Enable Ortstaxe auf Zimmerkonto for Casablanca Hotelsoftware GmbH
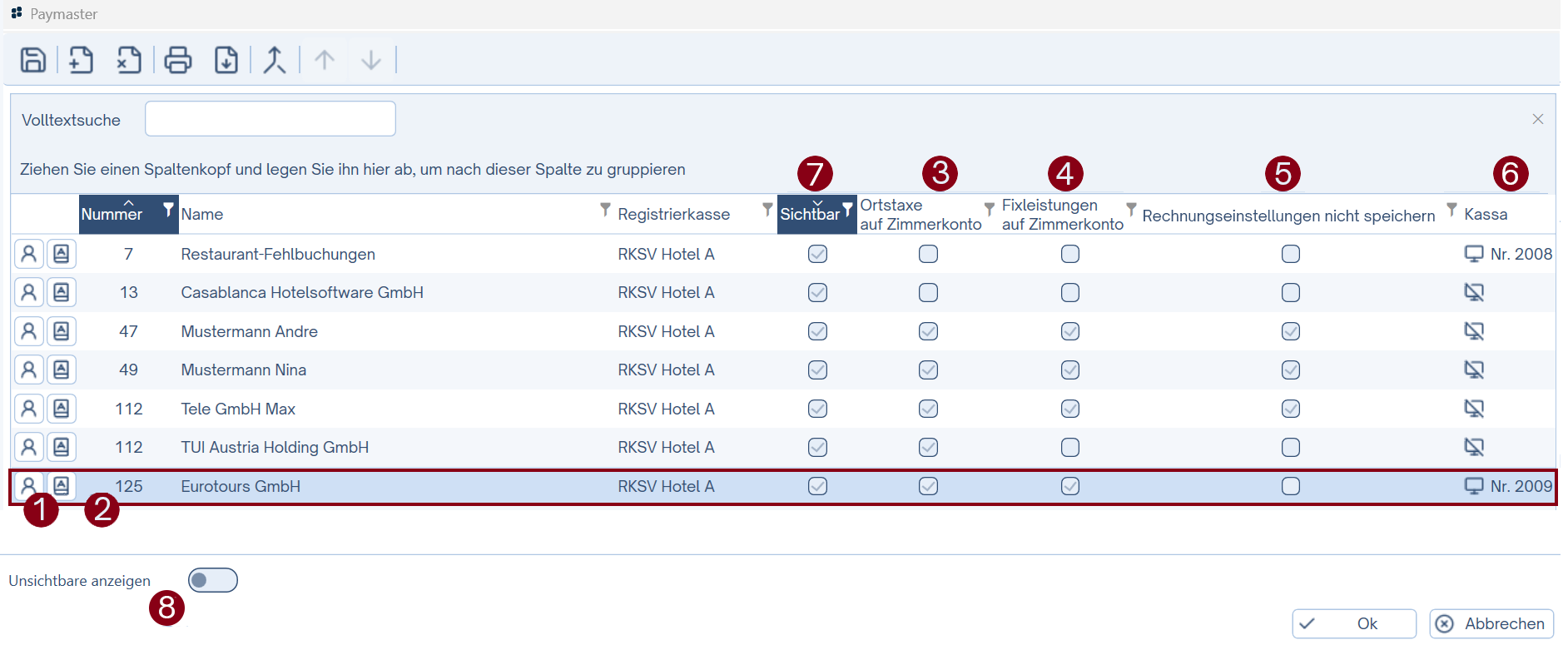 tap(929, 292)
